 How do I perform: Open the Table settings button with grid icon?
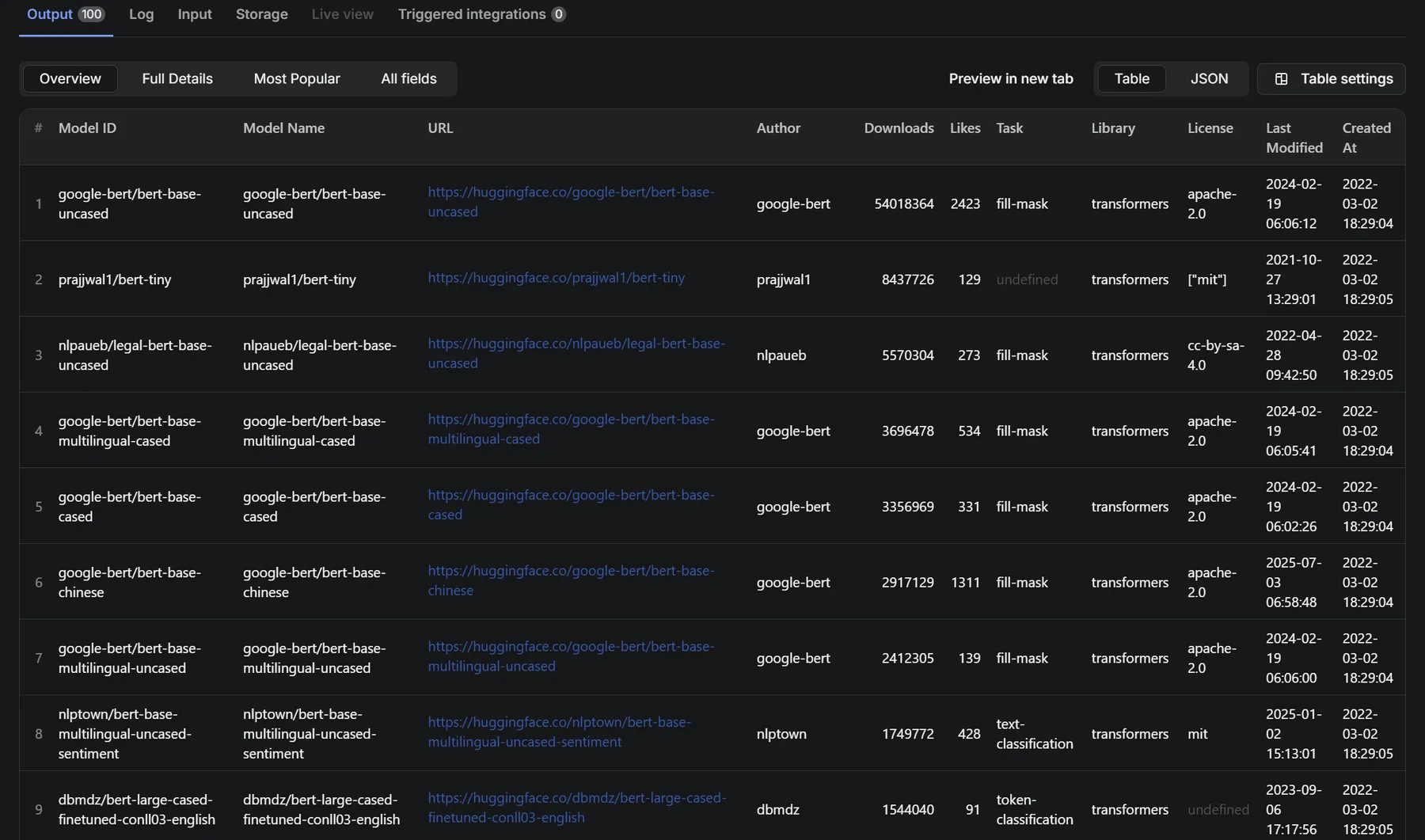(1332, 78)
